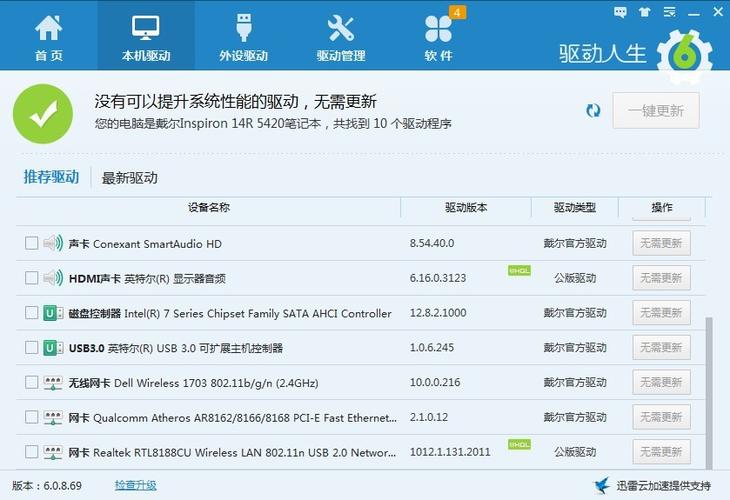Click 无需更新 button for USB3.0
Screen dimensions: 730x500
pyautogui.click(x=661, y=347)
